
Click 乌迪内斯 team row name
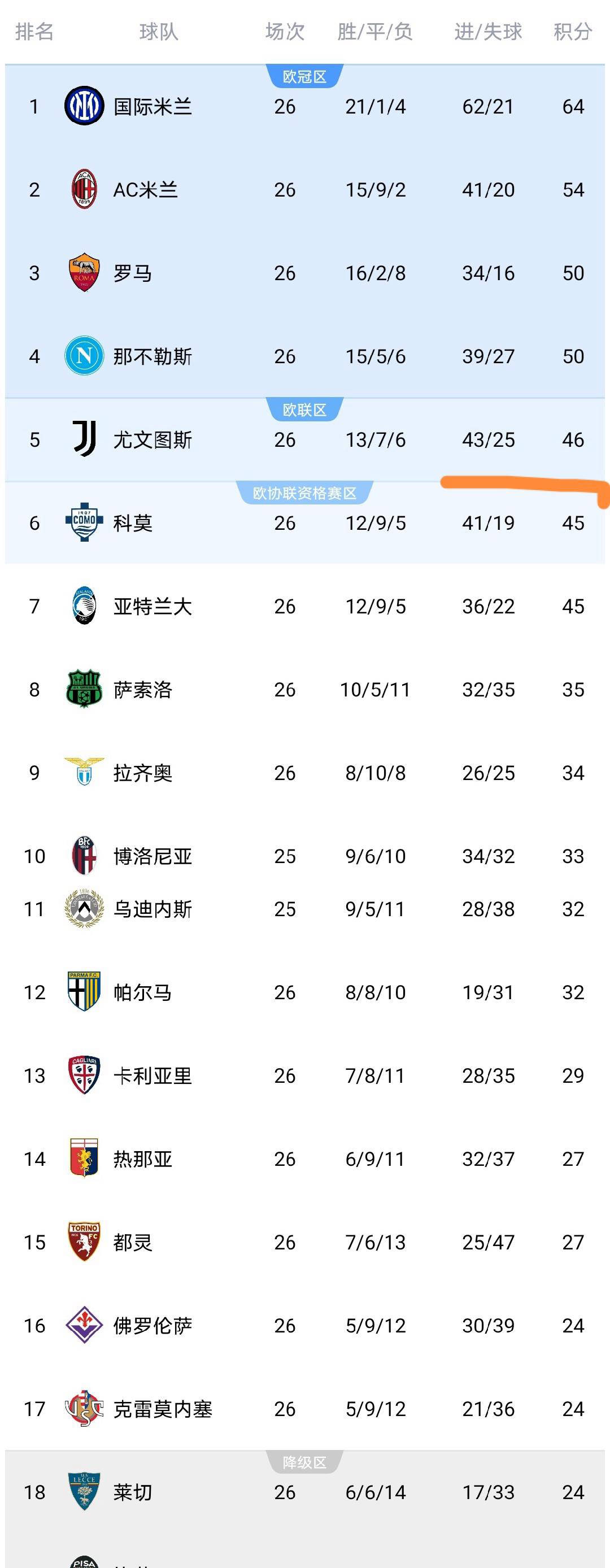pos(152,909)
